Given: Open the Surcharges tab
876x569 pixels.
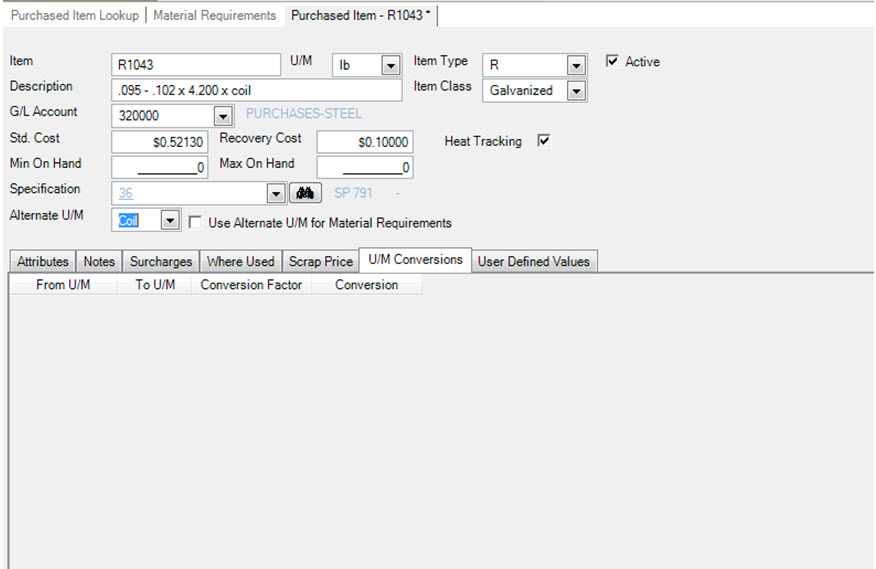Looking at the screenshot, I should pos(161,262).
